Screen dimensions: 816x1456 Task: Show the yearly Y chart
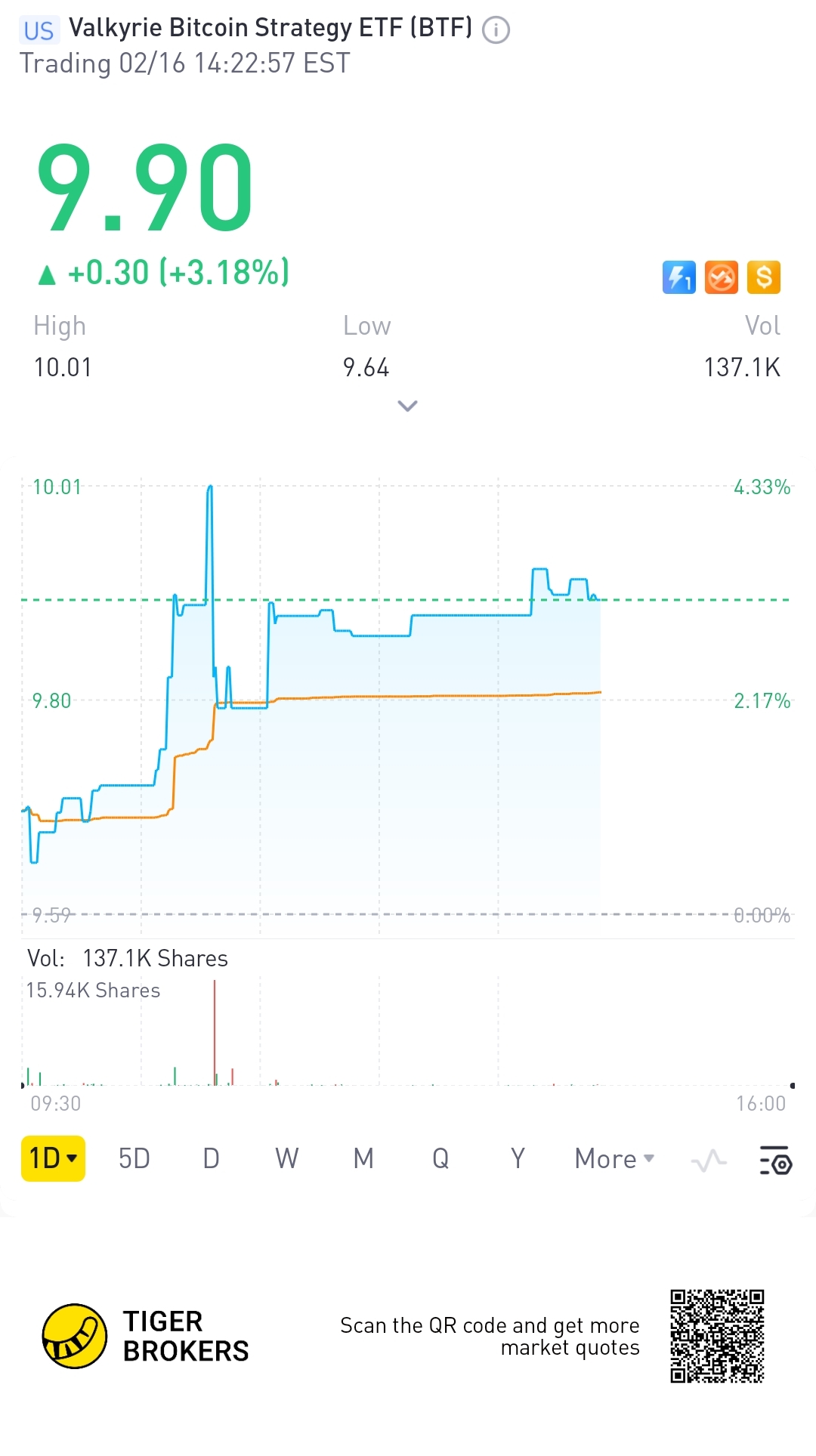pyautogui.click(x=518, y=1158)
